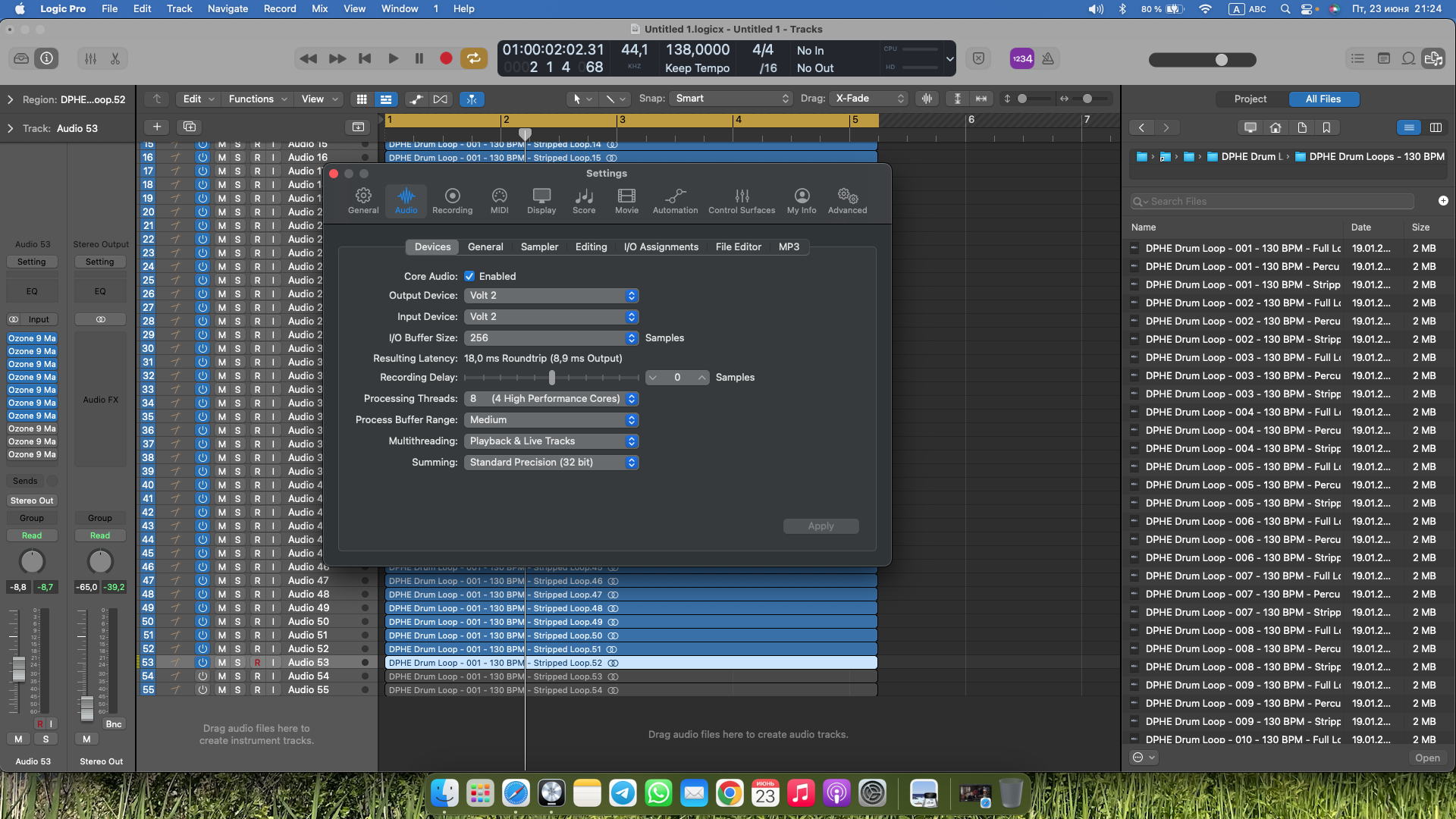Open MIDI pane in Settings
This screenshot has height=819, width=1456.
(x=499, y=201)
